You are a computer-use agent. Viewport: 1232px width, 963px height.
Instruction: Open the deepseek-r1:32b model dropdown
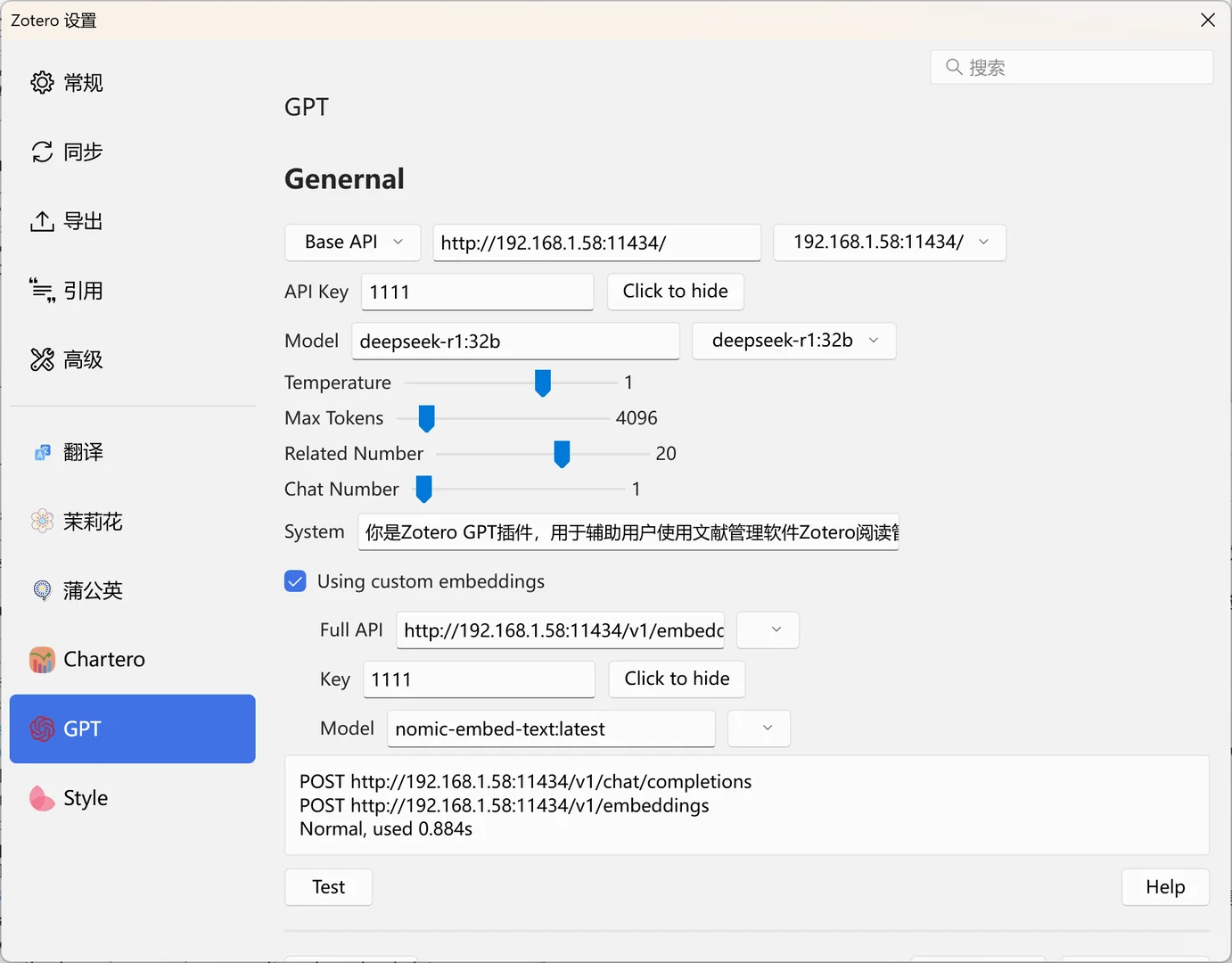pos(794,341)
